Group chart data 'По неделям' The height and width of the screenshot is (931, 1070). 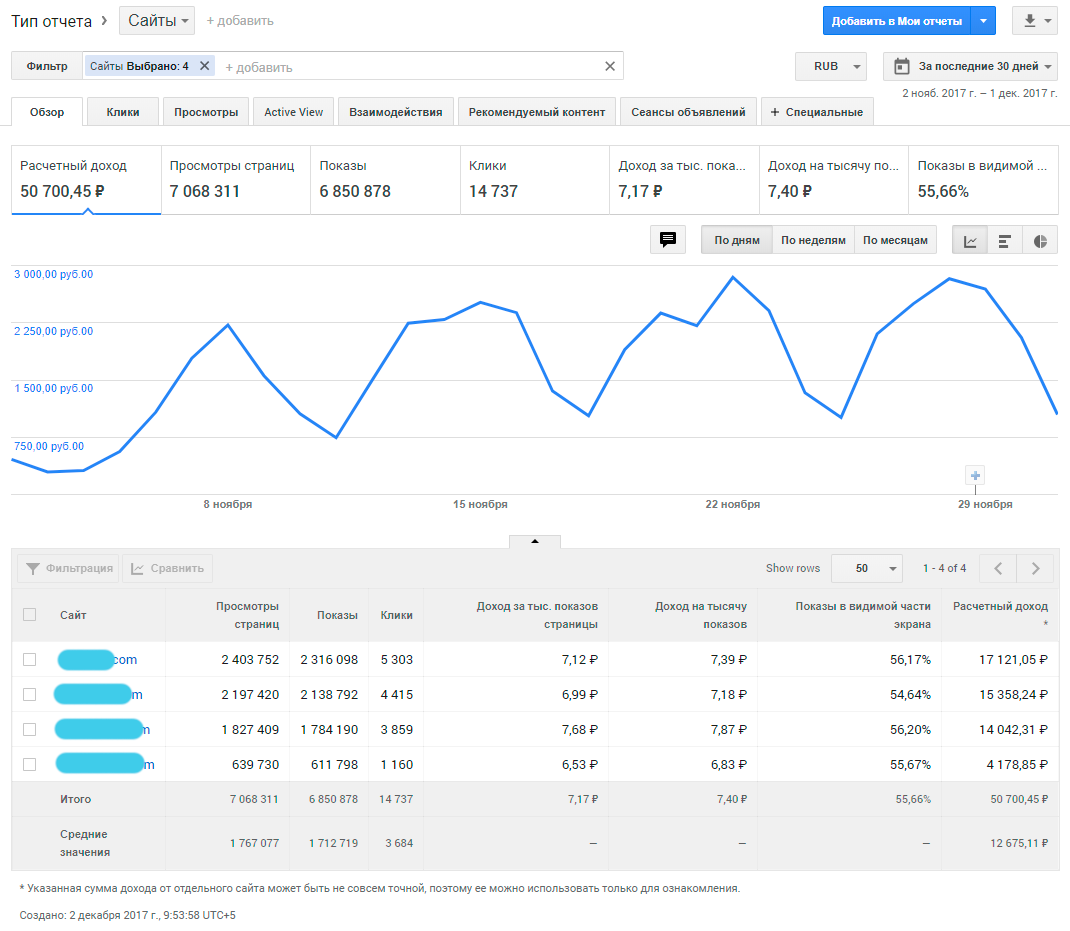[x=813, y=240]
